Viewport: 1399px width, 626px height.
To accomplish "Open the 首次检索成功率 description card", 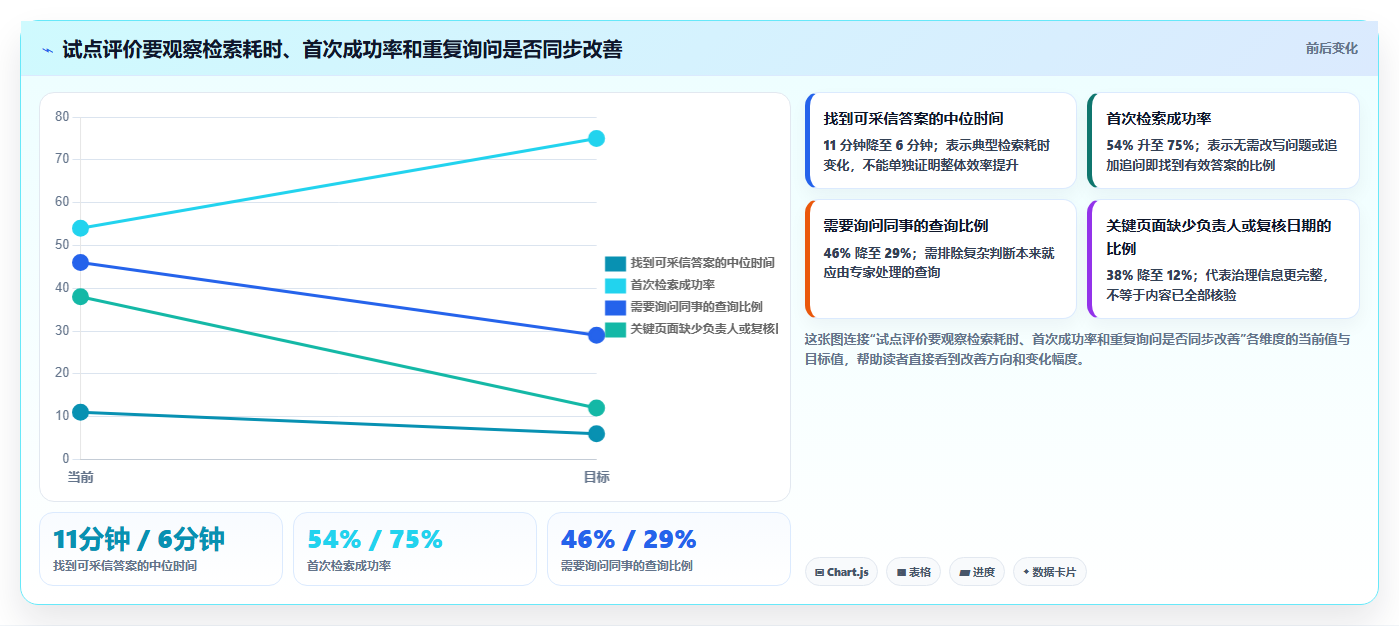I will click(x=1223, y=141).
